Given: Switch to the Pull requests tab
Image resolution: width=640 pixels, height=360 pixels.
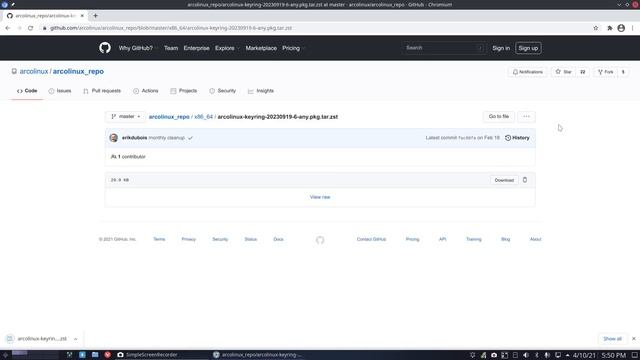Looking at the screenshot, I should (x=102, y=91).
